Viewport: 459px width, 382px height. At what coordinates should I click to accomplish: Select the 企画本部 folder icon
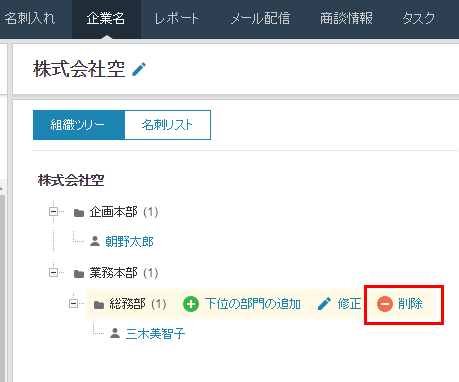point(79,213)
